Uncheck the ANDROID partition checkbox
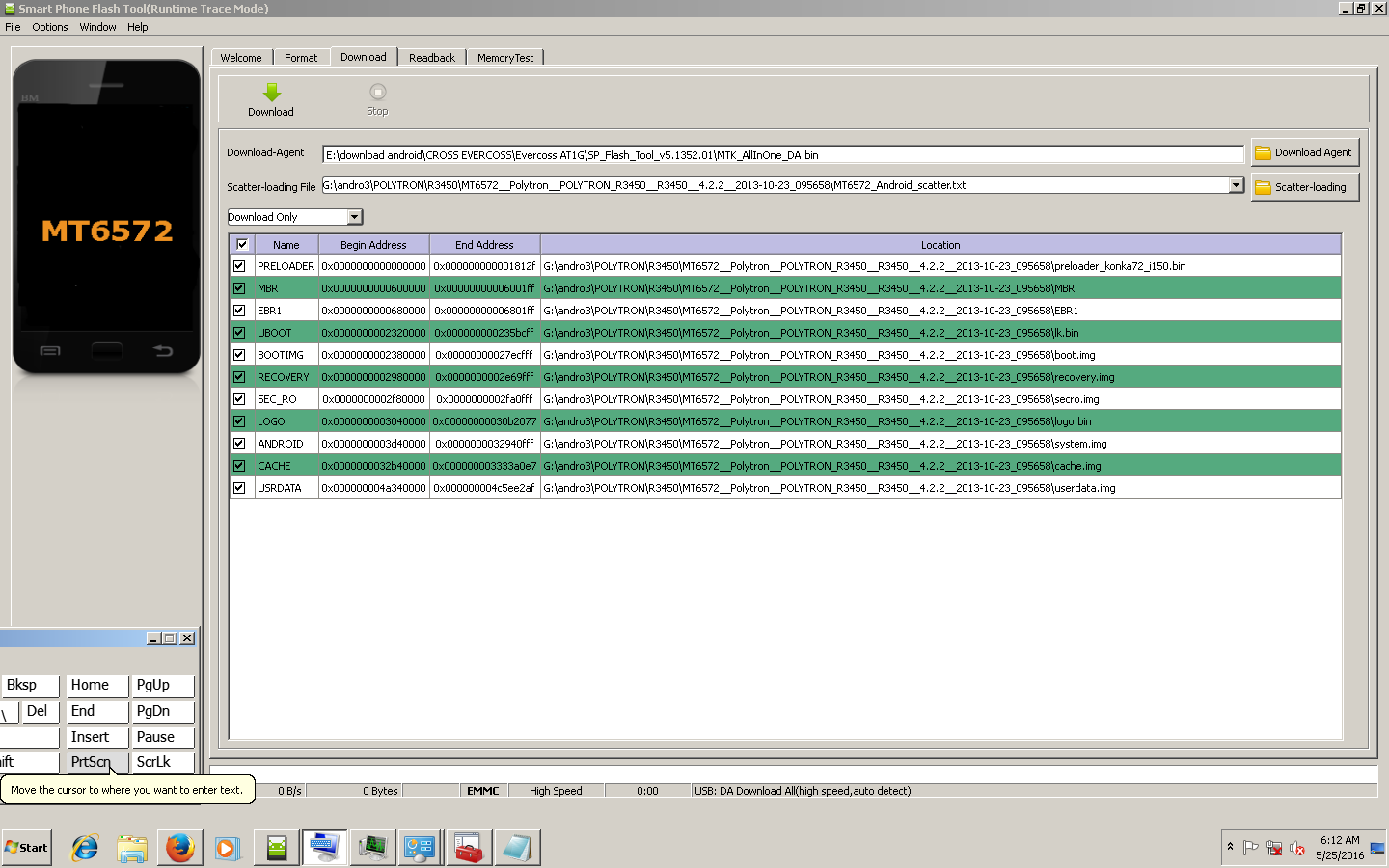The image size is (1389, 868). 239,444
